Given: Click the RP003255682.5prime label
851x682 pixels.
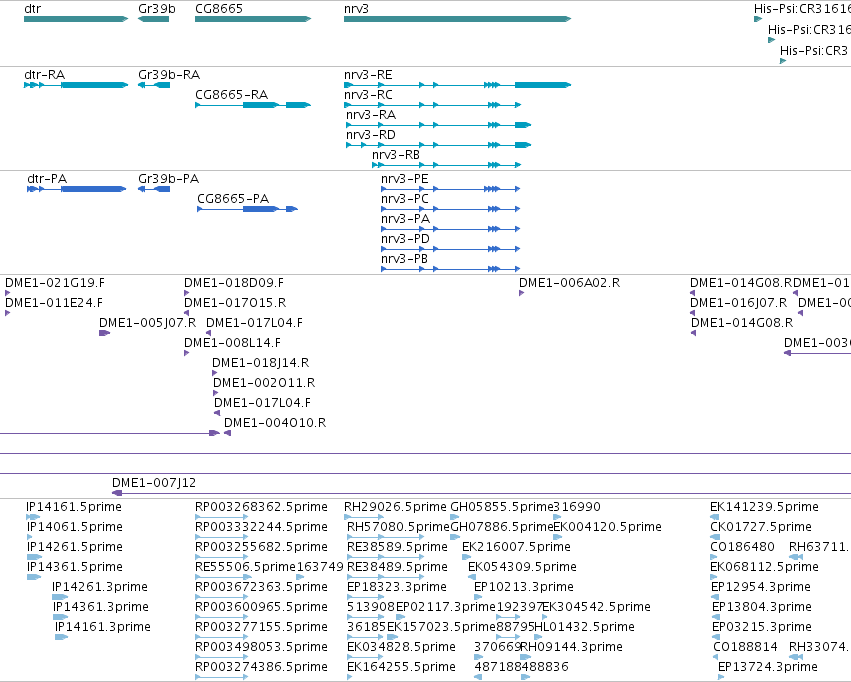Looking at the screenshot, I should 262,547.
